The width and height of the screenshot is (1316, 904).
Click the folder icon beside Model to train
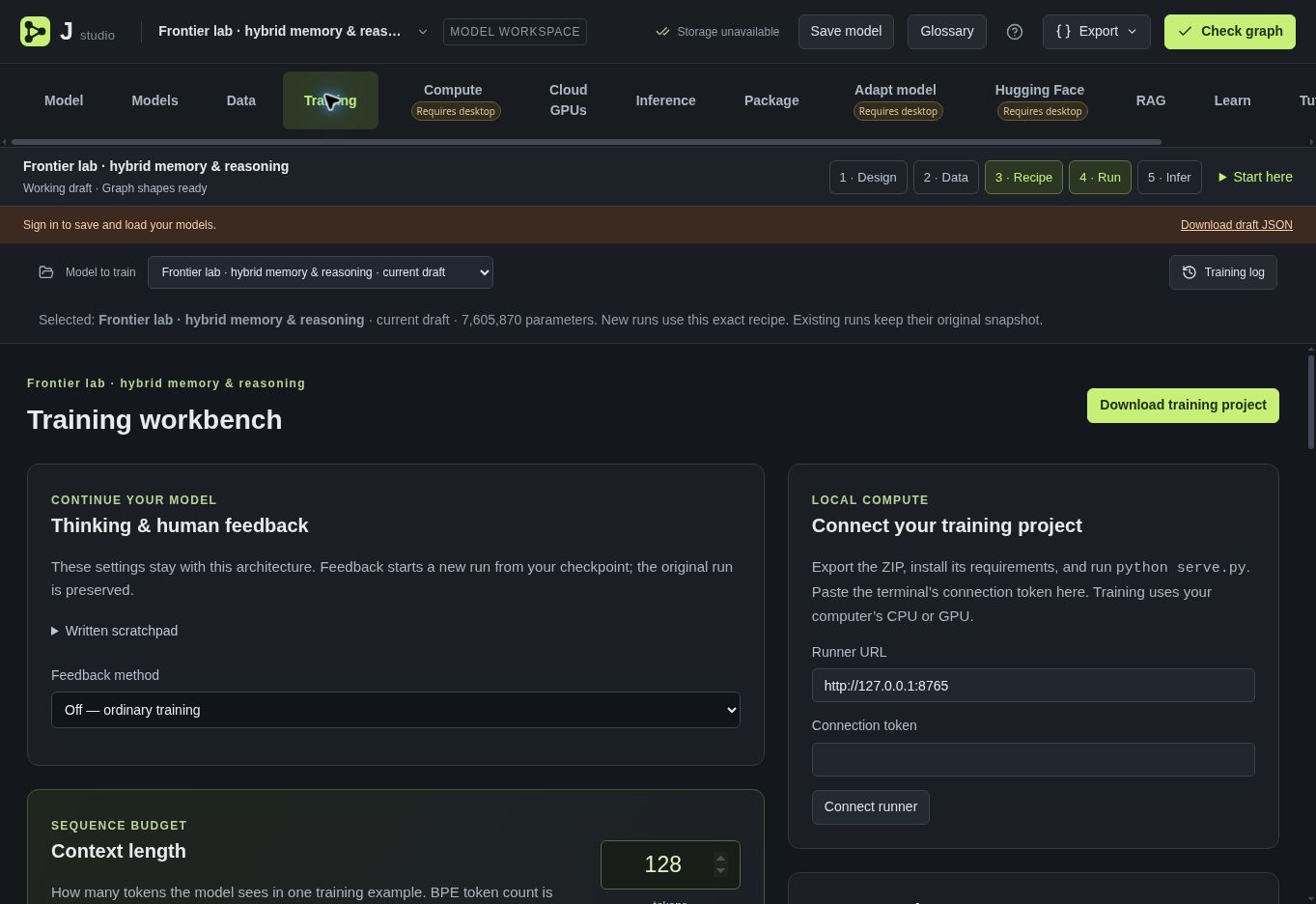pyautogui.click(x=46, y=272)
